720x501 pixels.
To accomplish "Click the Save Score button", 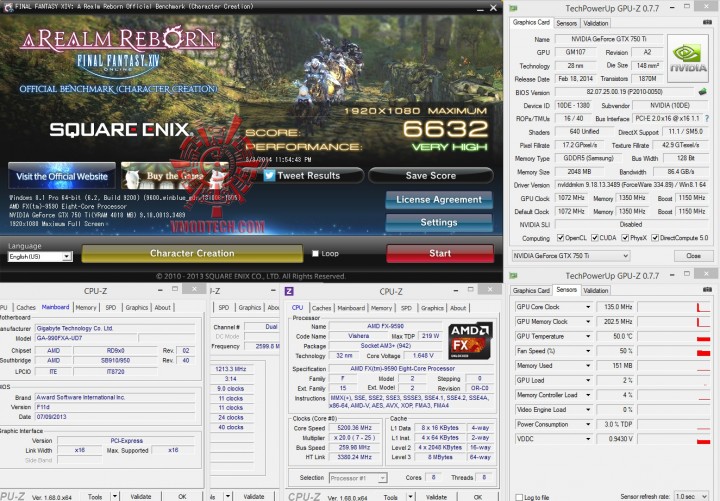I will 431,175.
